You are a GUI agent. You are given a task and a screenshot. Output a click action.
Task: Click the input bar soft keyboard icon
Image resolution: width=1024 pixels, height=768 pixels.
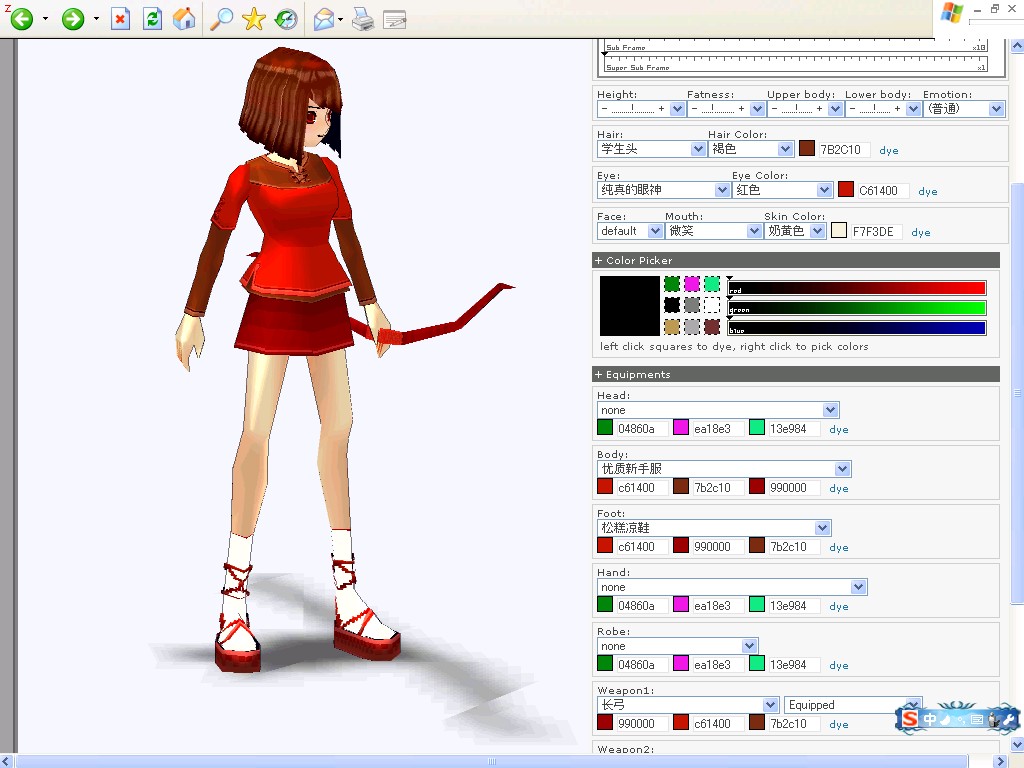point(977,720)
